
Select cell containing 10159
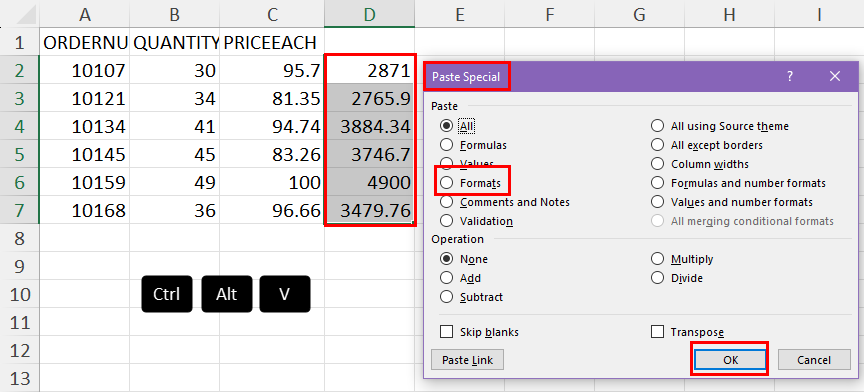(x=85, y=182)
